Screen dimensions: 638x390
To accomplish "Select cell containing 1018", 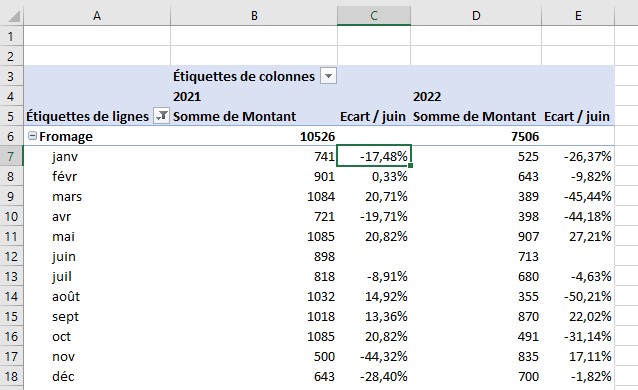I will (254, 316).
